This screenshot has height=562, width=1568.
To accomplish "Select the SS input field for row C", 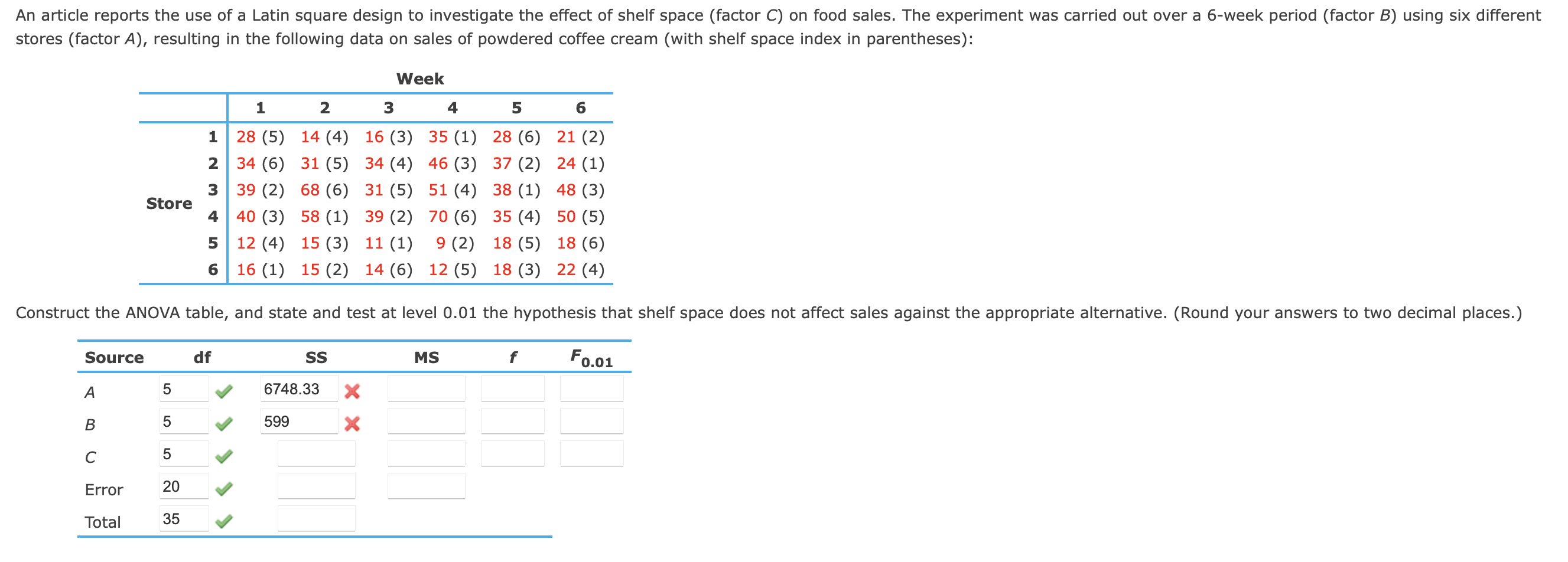I will point(317,454).
